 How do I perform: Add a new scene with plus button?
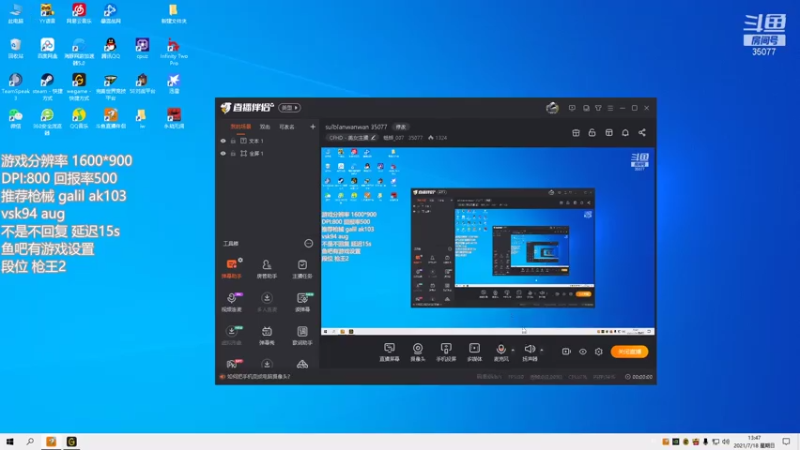pos(313,127)
